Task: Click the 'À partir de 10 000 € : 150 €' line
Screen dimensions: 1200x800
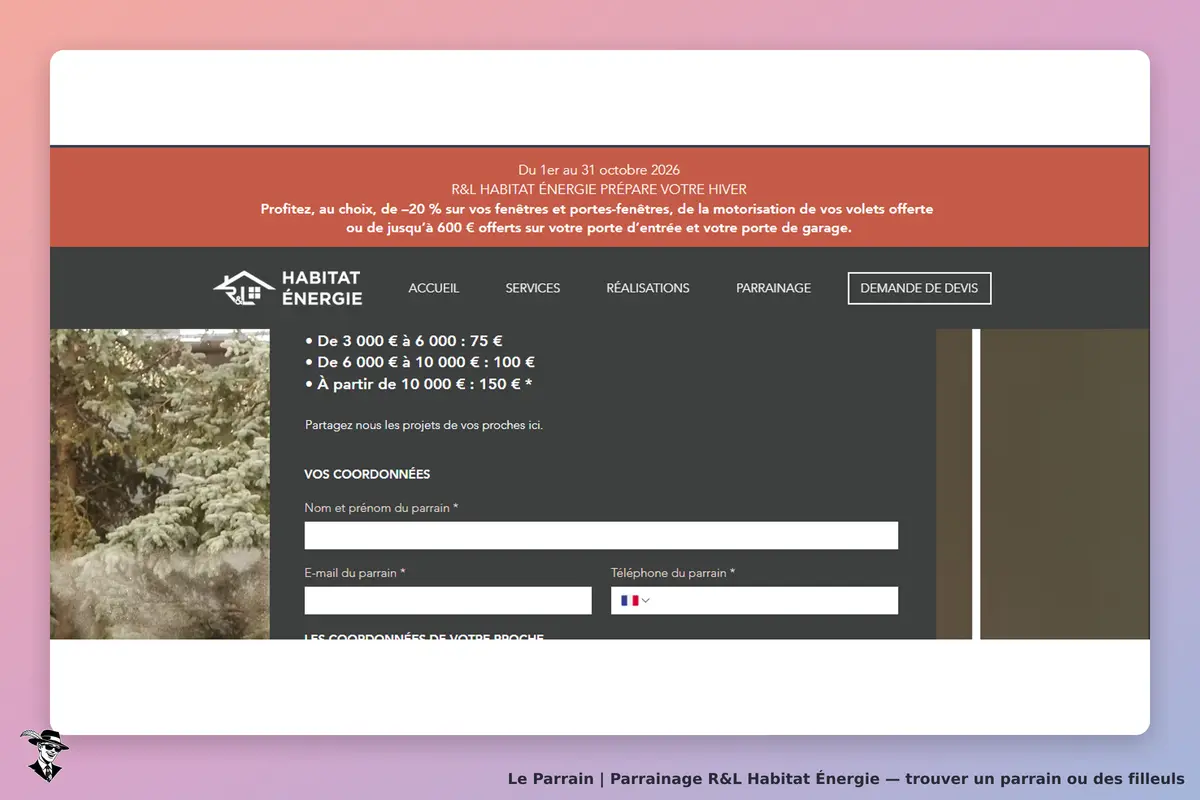Action: [419, 384]
